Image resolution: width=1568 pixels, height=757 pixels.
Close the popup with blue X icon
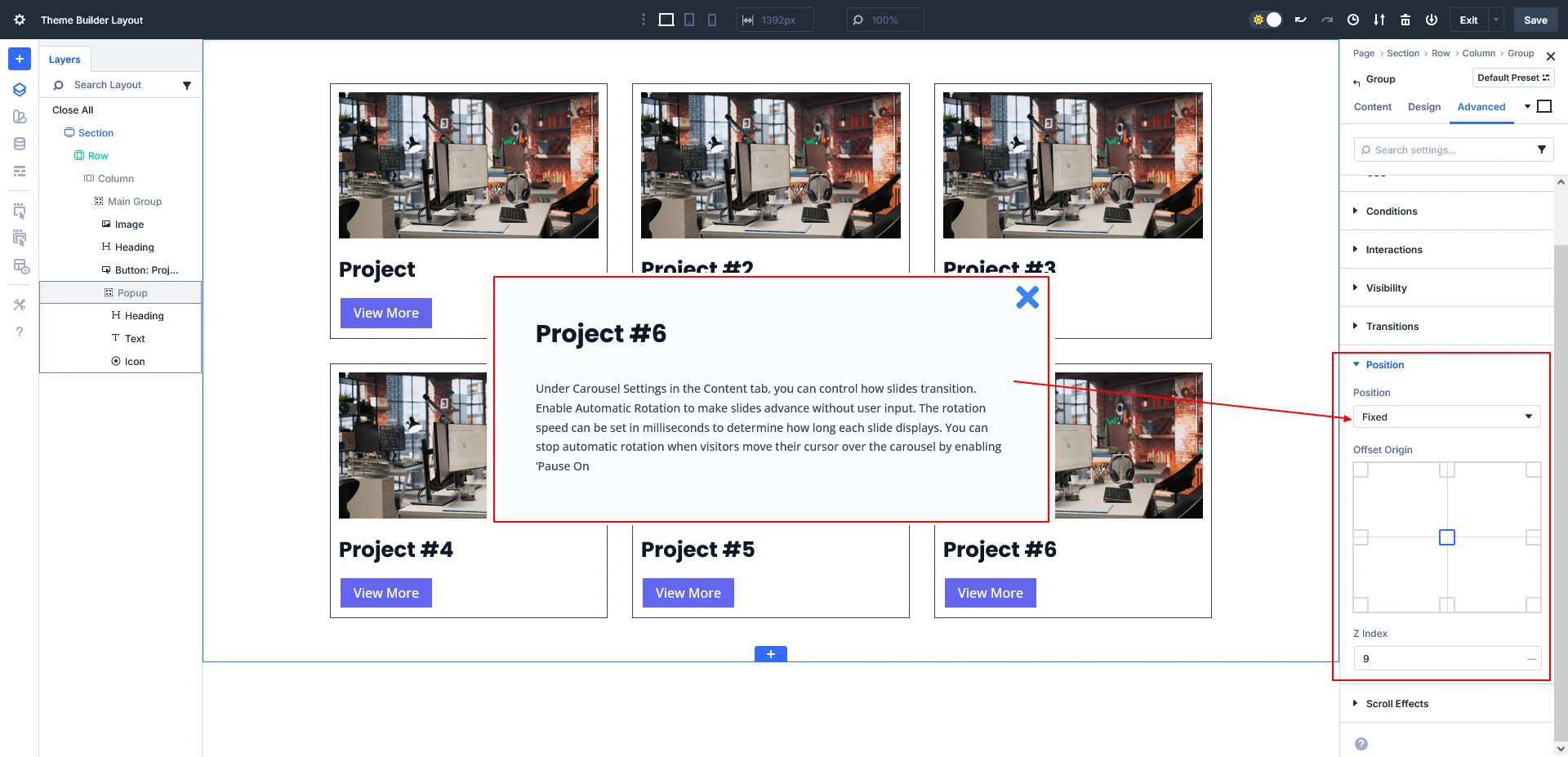click(x=1027, y=297)
